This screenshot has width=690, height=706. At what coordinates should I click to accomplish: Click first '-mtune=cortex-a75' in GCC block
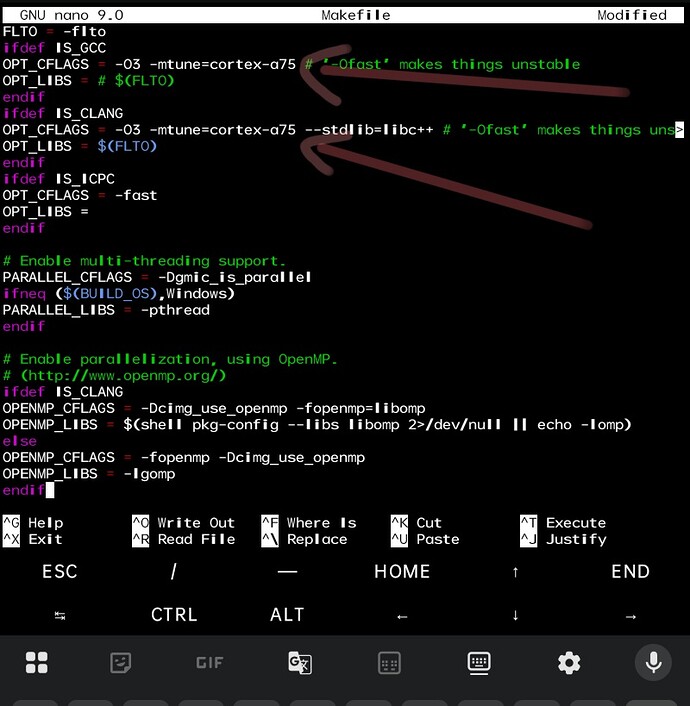[222, 64]
